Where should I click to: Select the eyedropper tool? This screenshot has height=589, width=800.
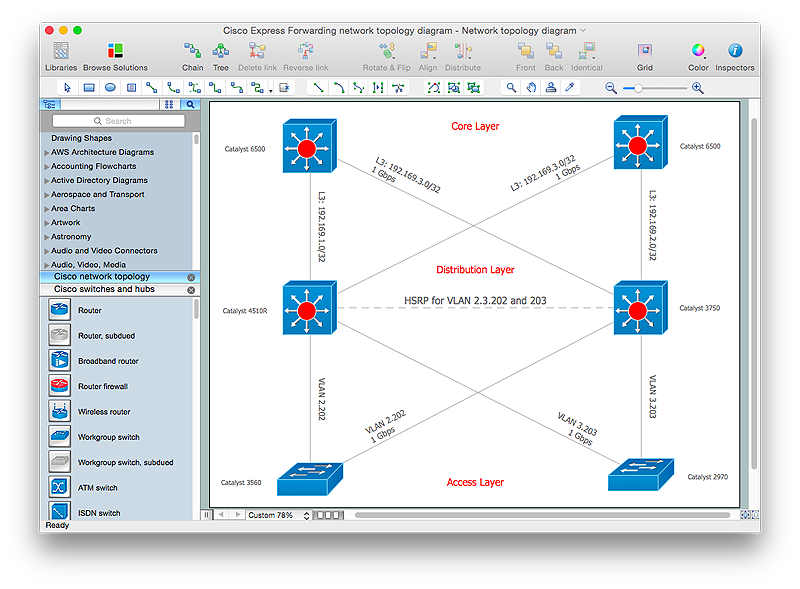coord(570,88)
